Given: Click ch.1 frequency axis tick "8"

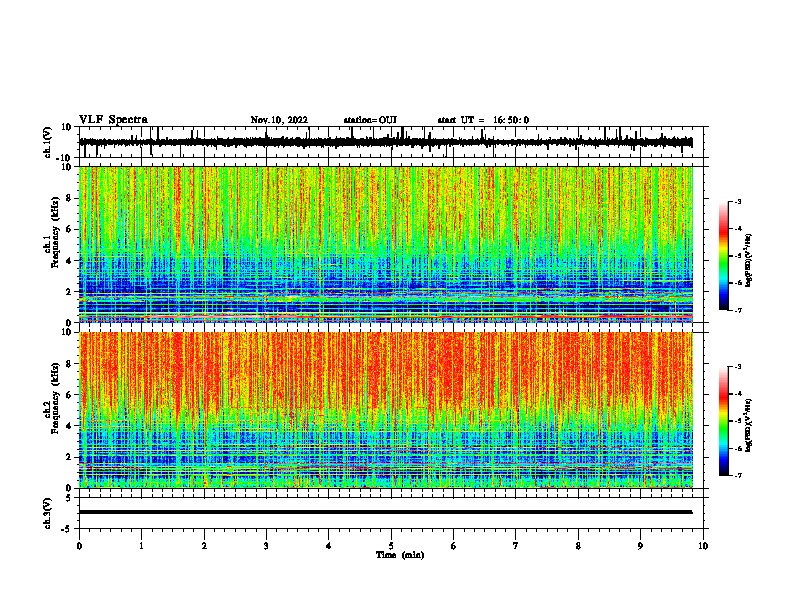Looking at the screenshot, I should click(x=69, y=198).
